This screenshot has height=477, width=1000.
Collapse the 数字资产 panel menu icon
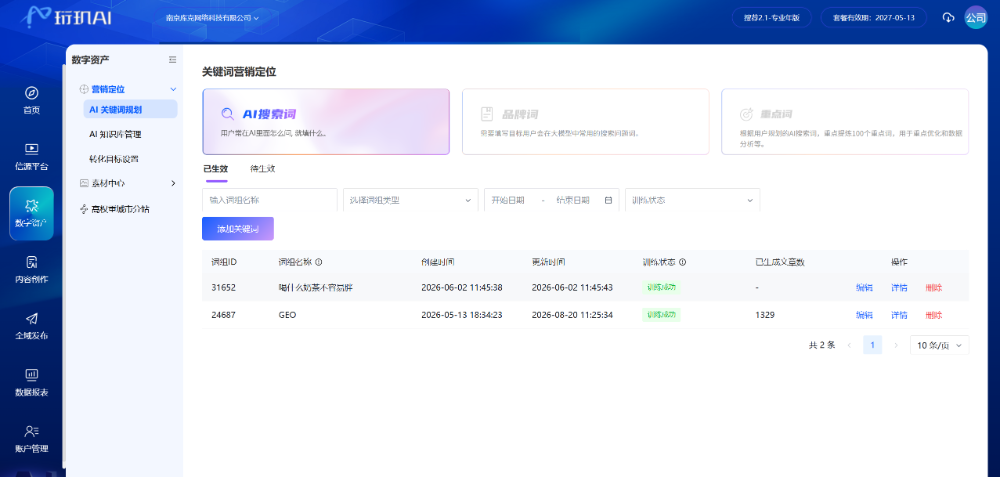coord(172,60)
